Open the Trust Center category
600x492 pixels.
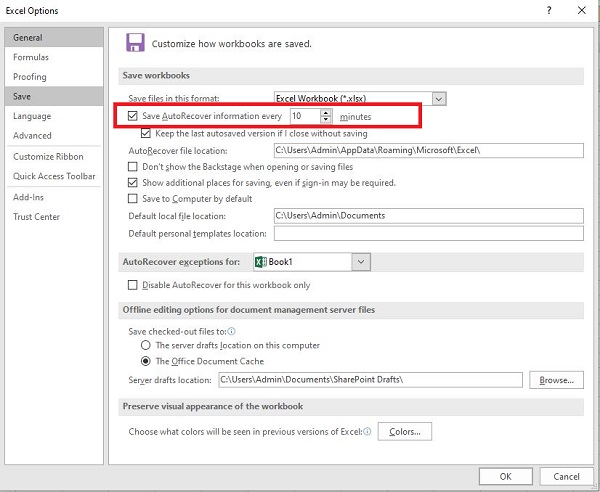pos(54,217)
